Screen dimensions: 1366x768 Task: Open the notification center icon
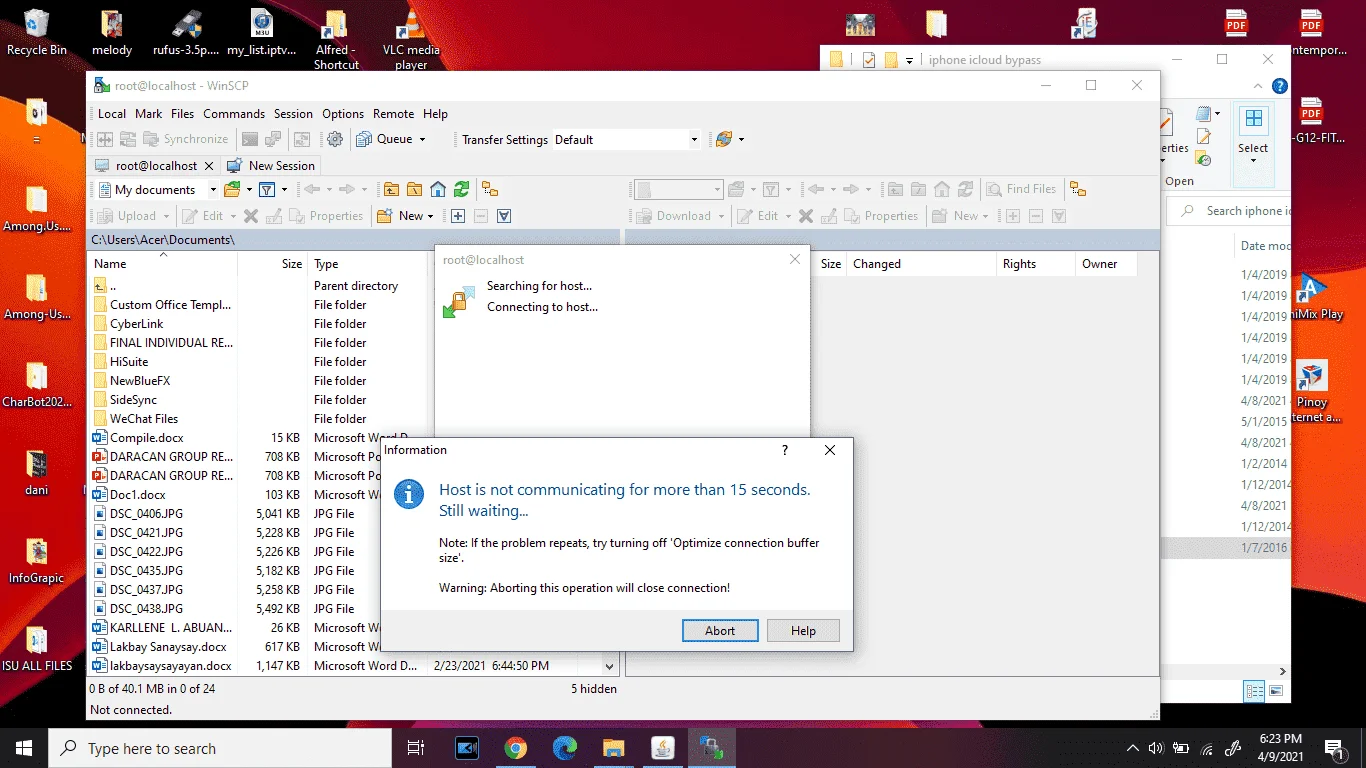pos(1334,748)
